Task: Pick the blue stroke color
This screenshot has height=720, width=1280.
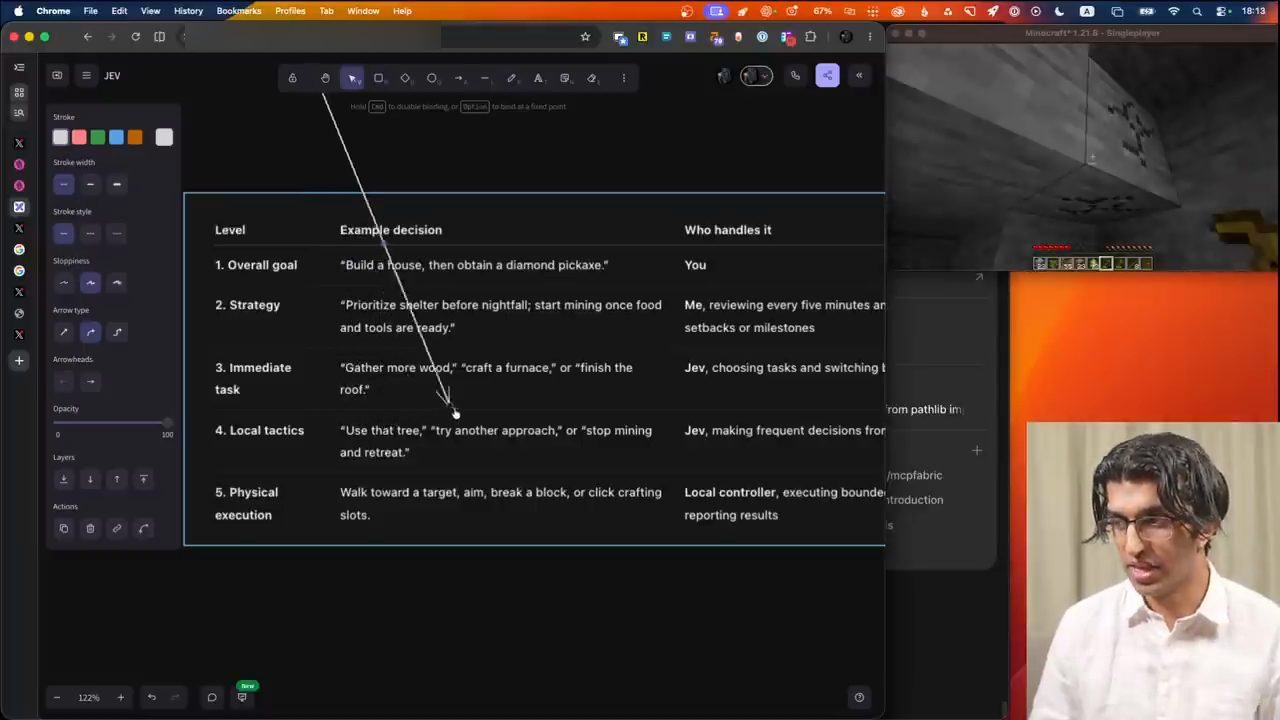Action: [116, 138]
